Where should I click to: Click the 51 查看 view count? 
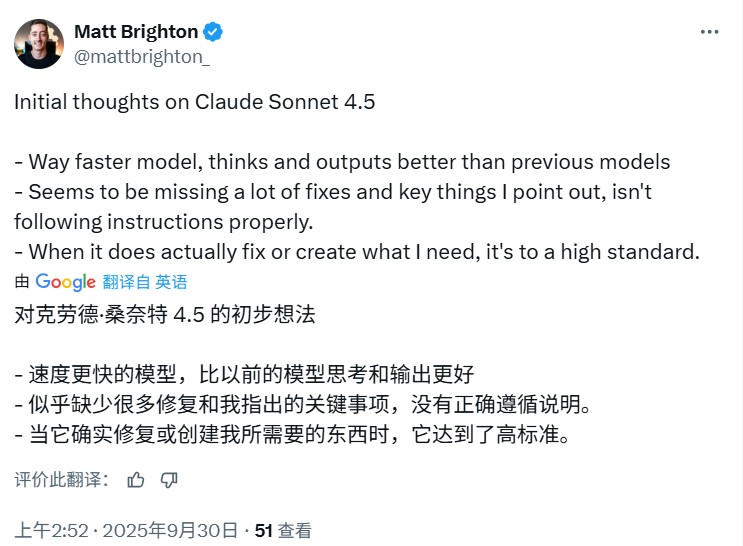(282, 530)
